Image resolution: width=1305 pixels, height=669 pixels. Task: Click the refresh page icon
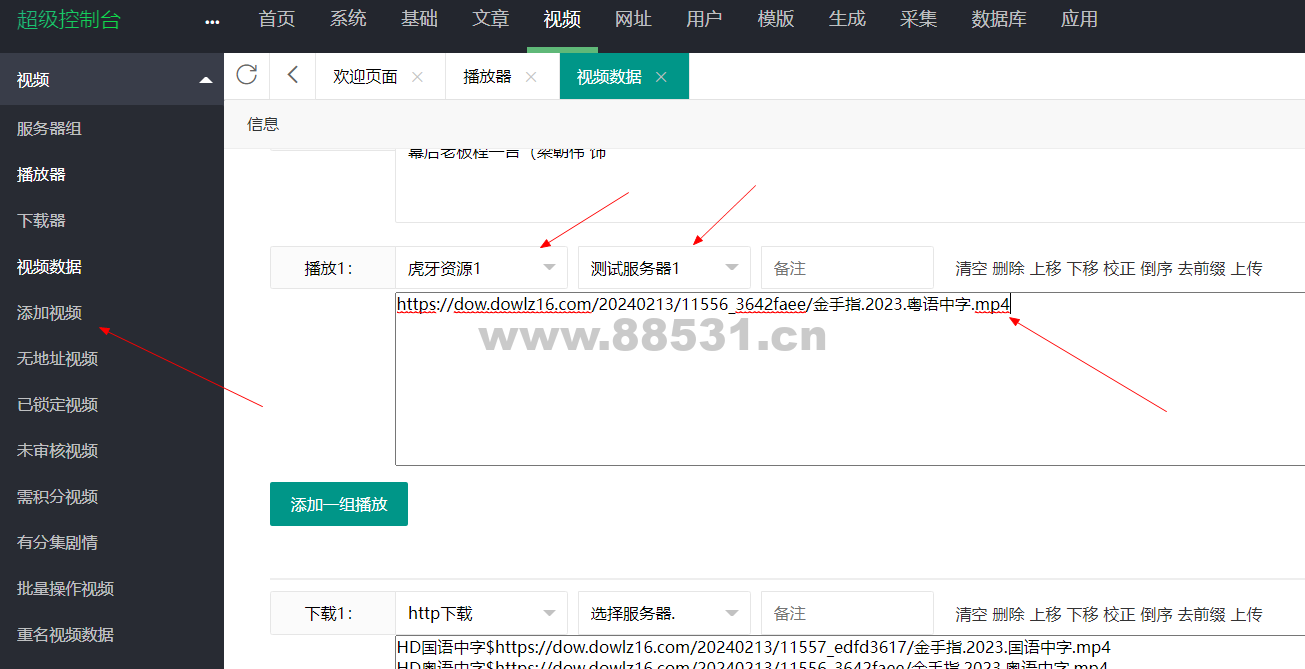point(247,75)
